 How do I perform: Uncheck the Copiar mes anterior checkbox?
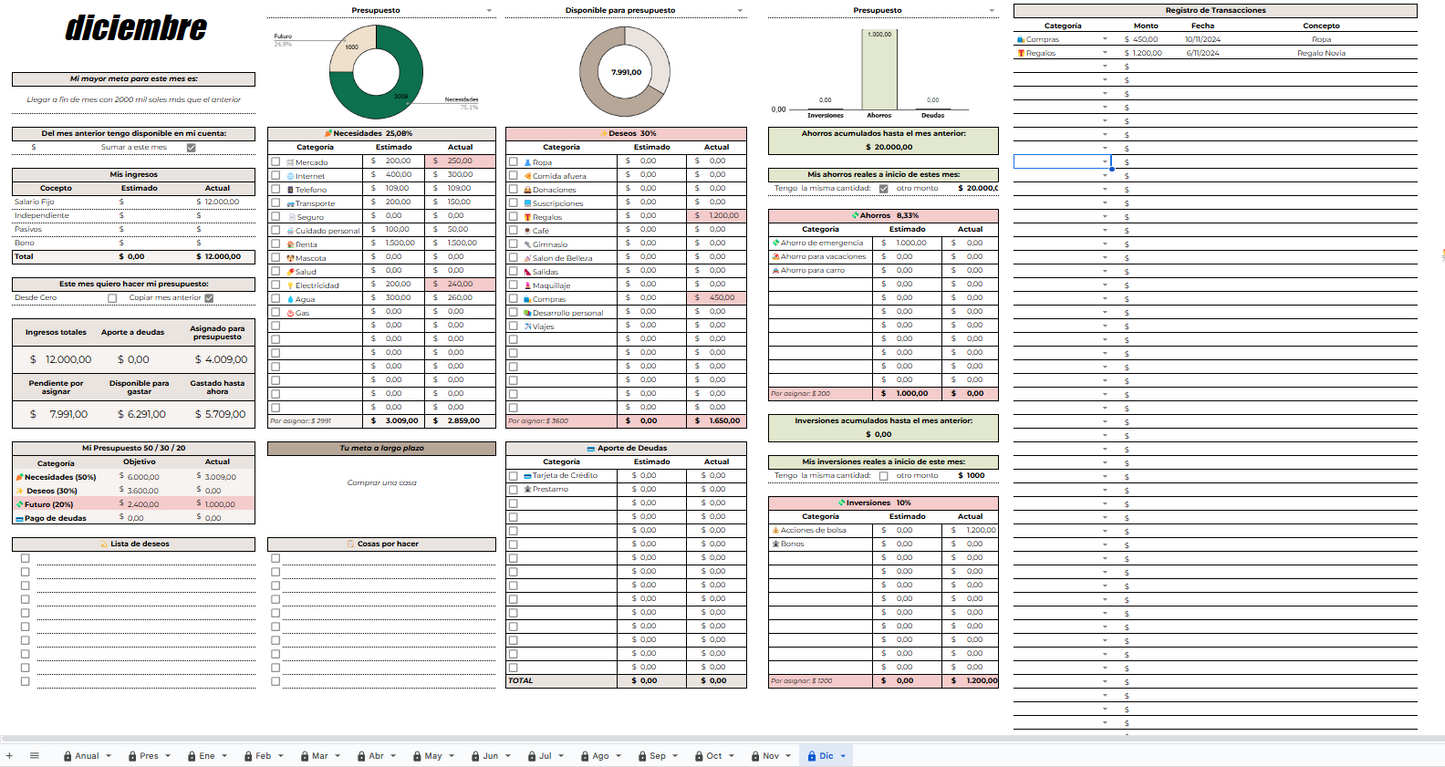pos(209,298)
